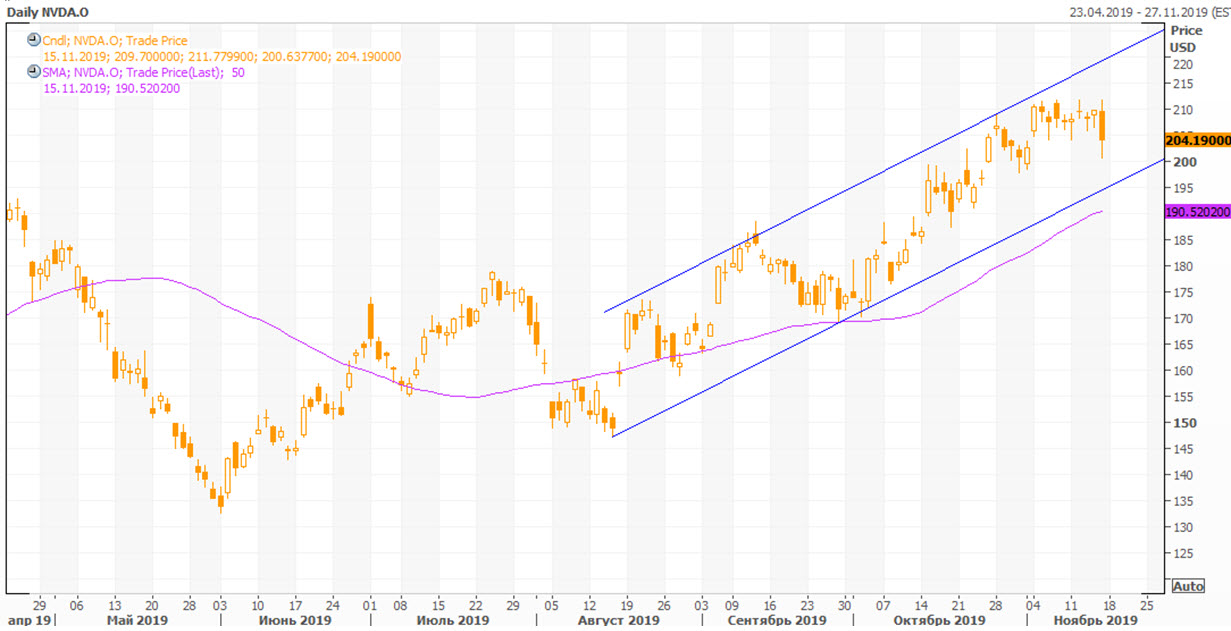Viewport: 1231px width, 631px height.
Task: Click the orange 204.19 last price tag
Action: pyautogui.click(x=1197, y=142)
